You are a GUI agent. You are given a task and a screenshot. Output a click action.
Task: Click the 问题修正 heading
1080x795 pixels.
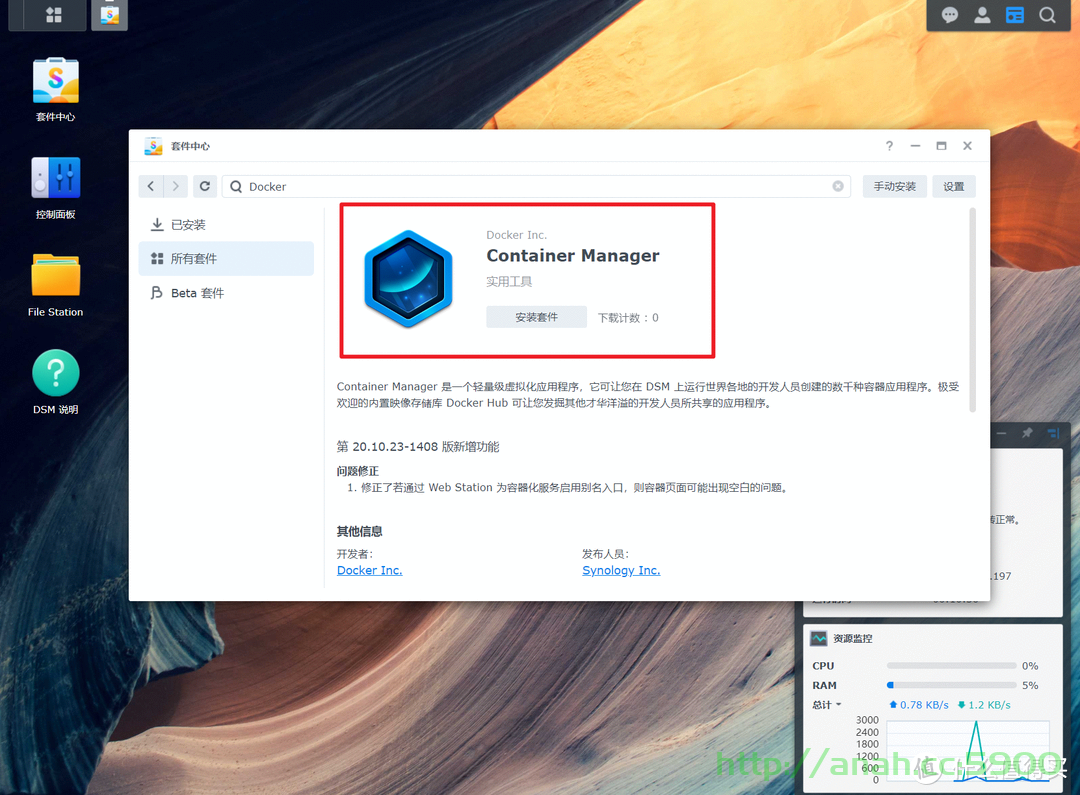[x=357, y=471]
